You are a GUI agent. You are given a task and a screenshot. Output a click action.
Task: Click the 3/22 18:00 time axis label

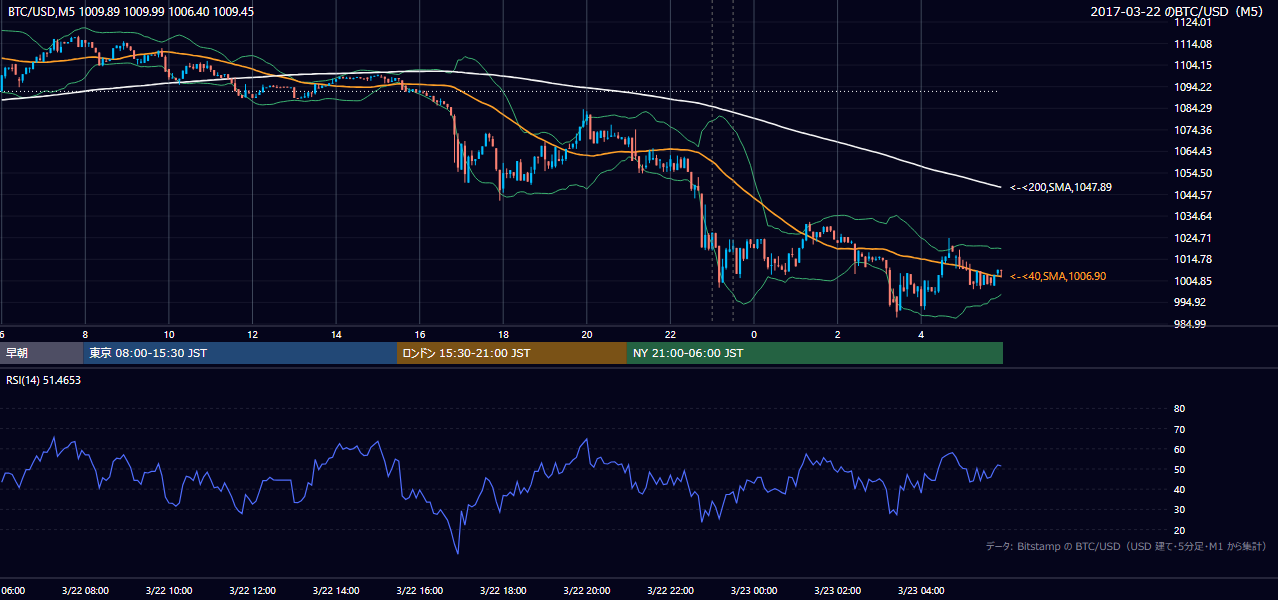pyautogui.click(x=503, y=591)
